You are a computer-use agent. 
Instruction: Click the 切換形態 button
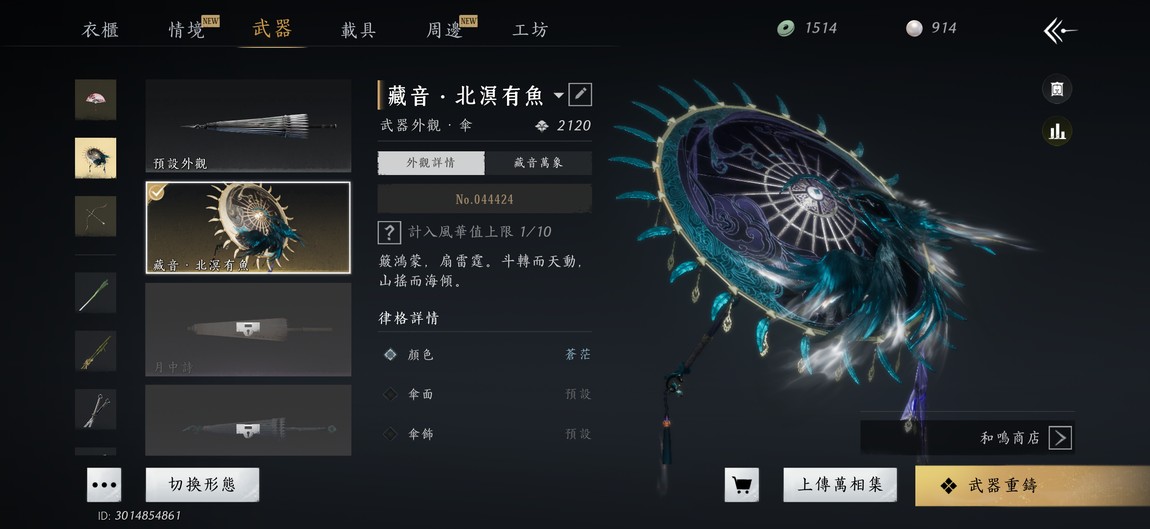click(x=202, y=485)
